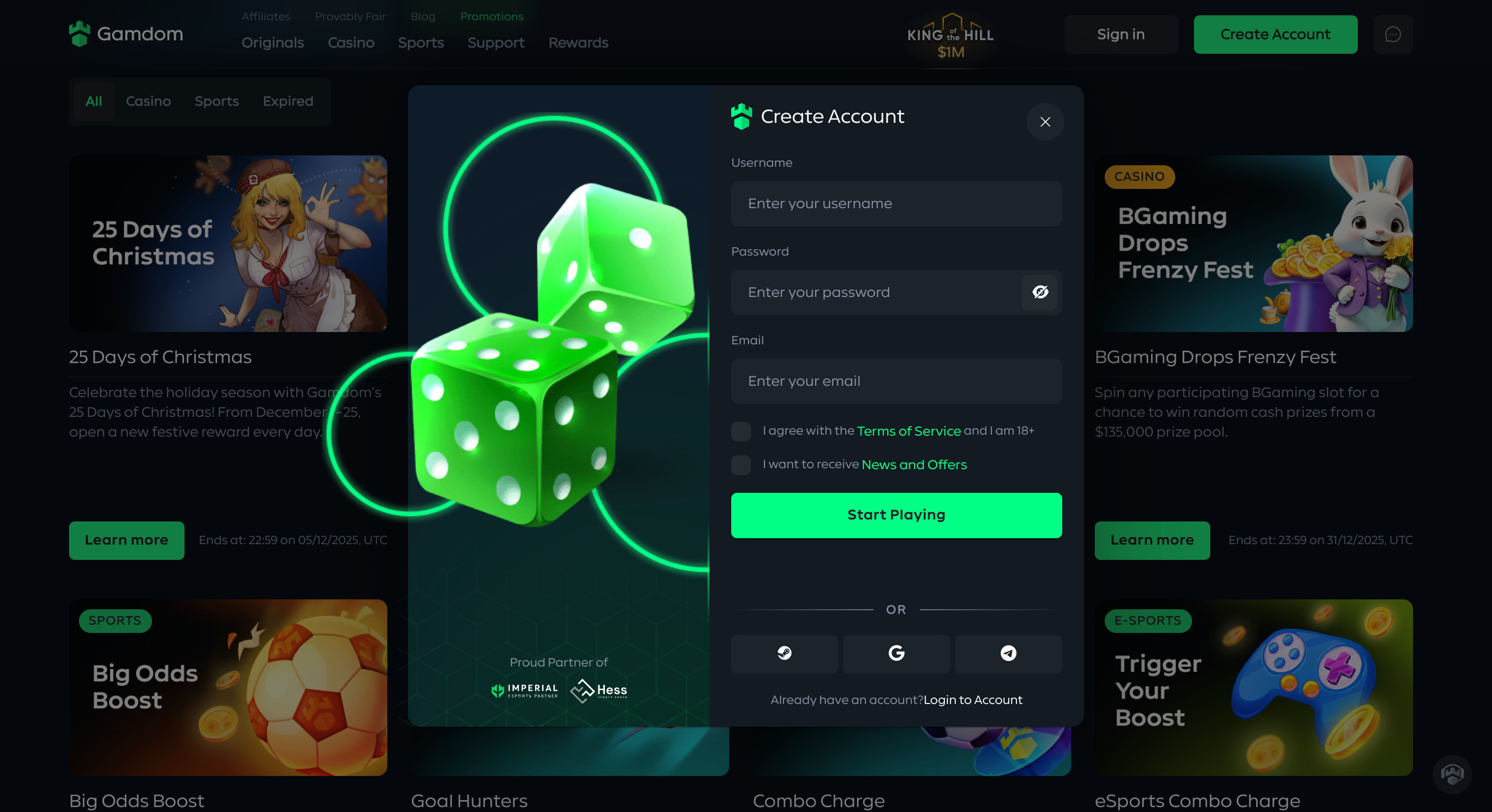Follow the Login to Account link
Image resolution: width=1492 pixels, height=812 pixels.
click(972, 700)
